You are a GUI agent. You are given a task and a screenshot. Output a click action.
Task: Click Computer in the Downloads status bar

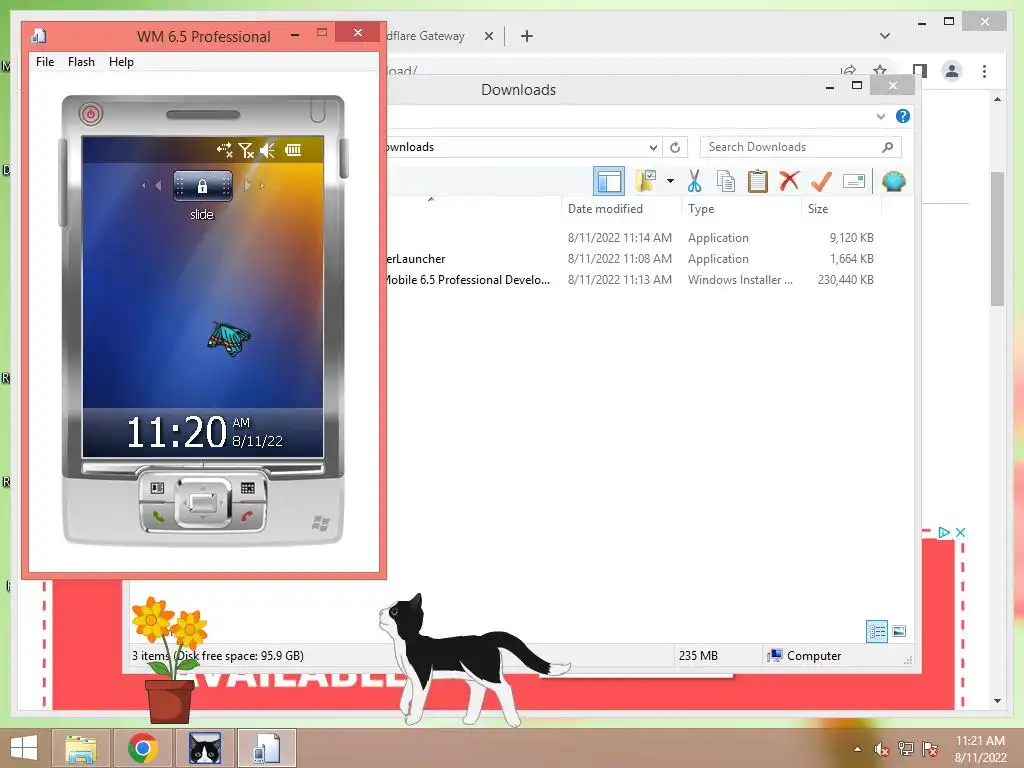(805, 656)
